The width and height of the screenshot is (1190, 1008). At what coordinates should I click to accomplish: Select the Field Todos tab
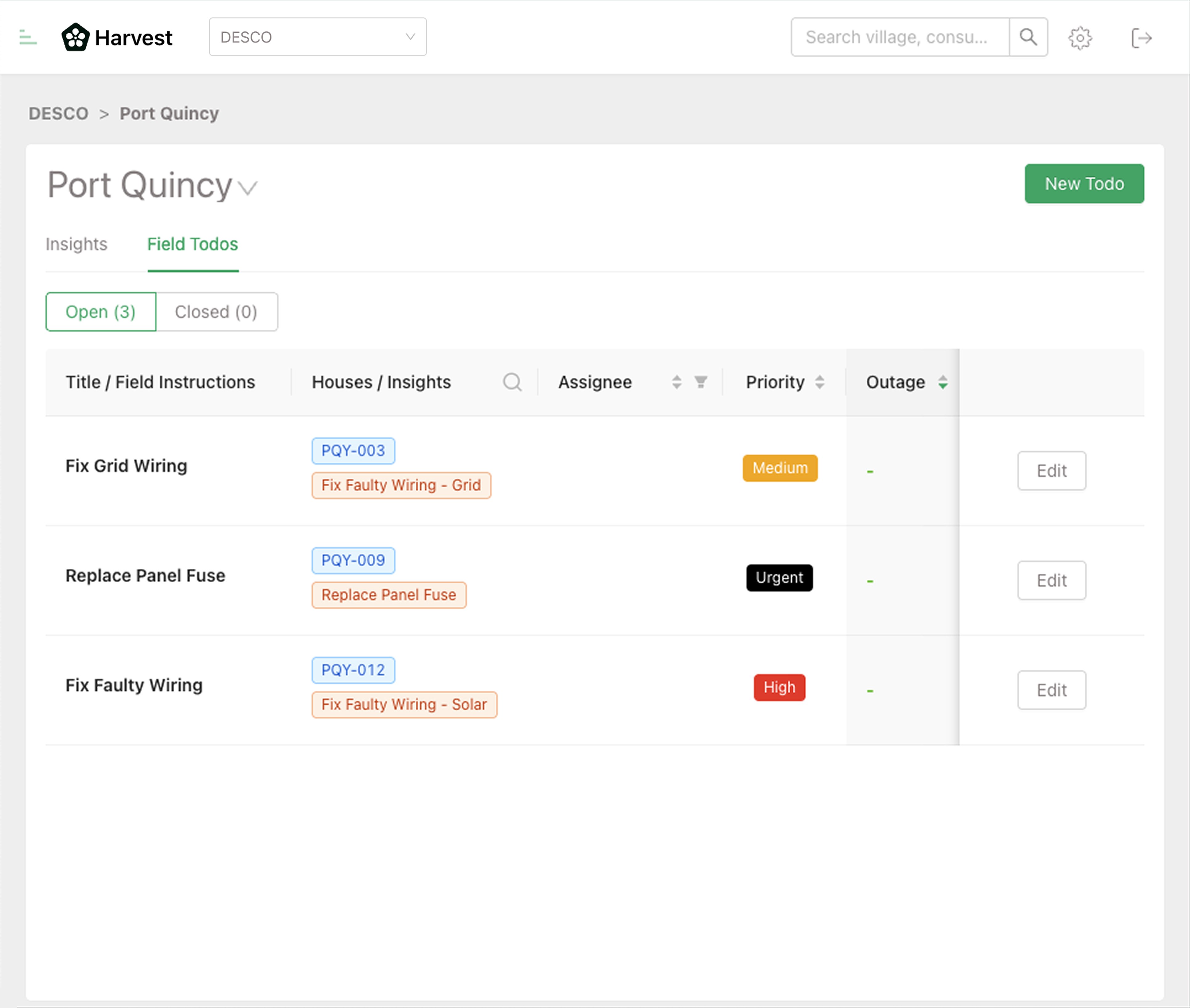(x=192, y=244)
